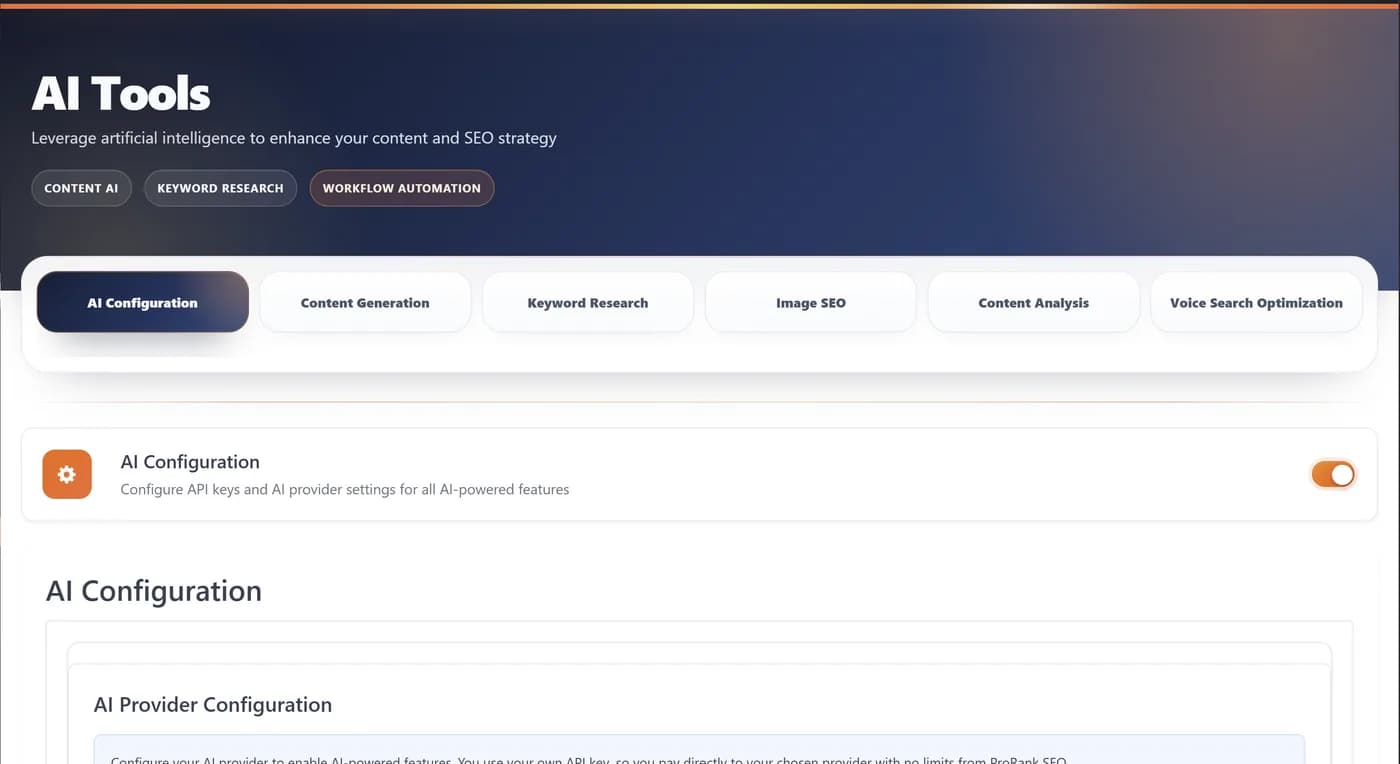Screen dimensions: 1400x764
Task: Click the large AI Configuration section heading
Action: point(154,591)
